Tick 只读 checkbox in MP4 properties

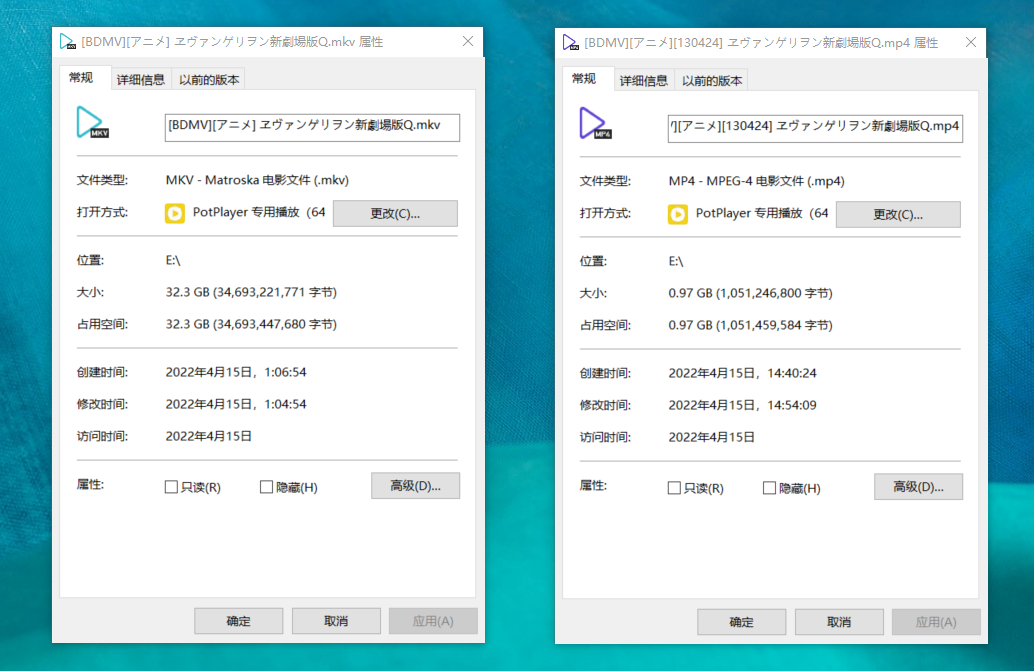click(675, 488)
